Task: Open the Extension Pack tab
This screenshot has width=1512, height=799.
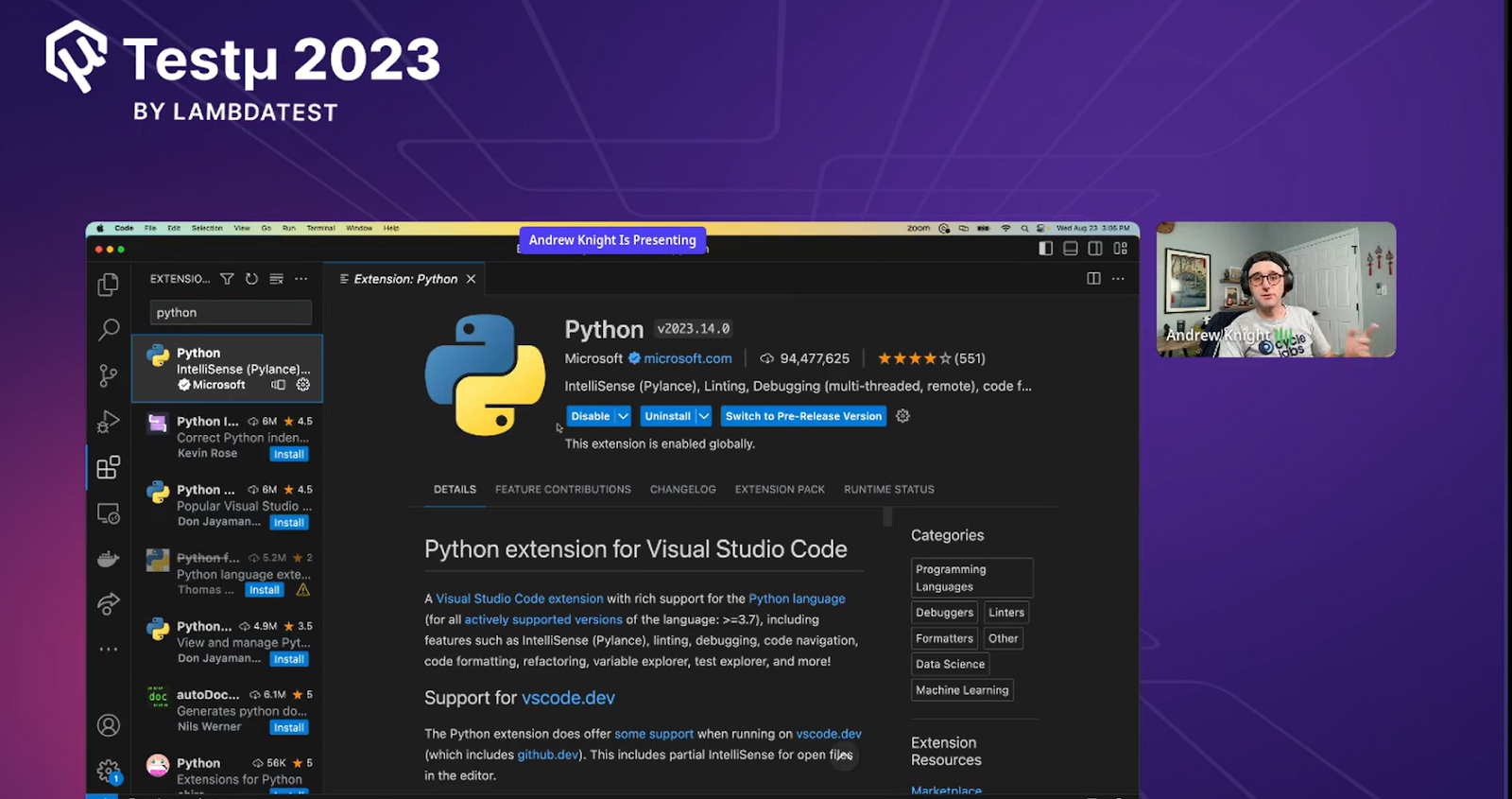Action: (780, 490)
